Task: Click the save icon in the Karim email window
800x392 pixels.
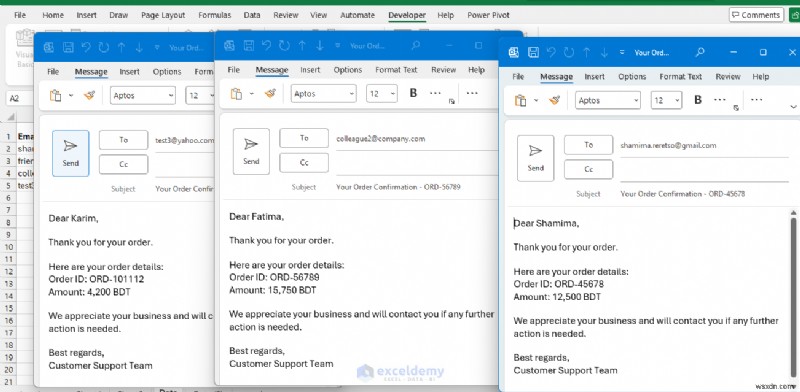Action: [68, 47]
